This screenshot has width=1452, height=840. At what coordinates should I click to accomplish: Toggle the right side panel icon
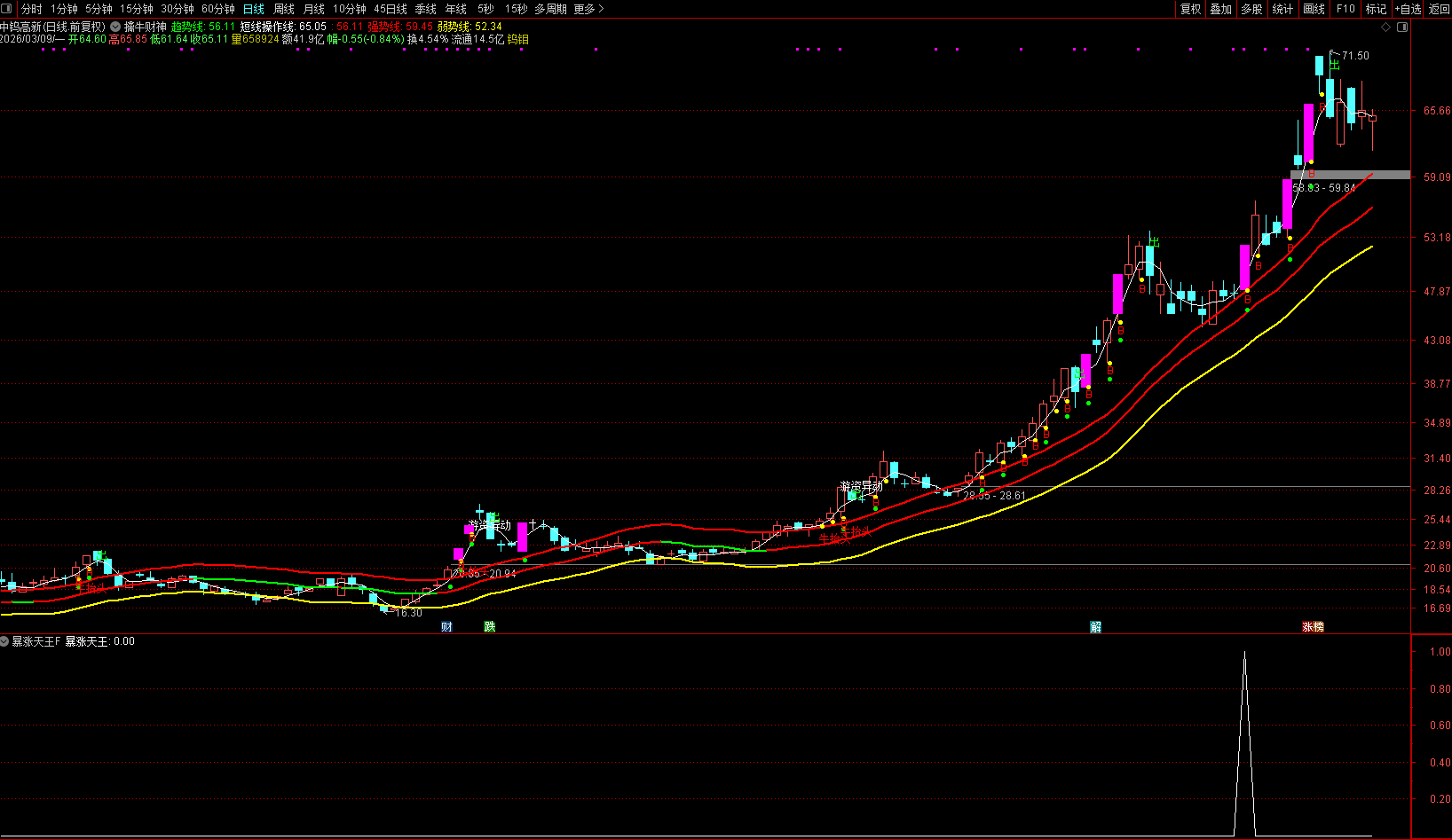[x=1402, y=27]
